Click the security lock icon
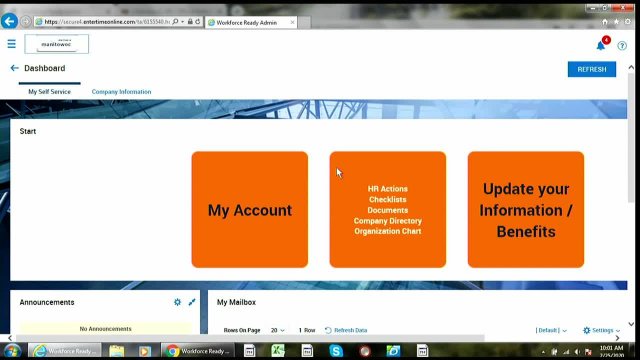 [x=190, y=22]
